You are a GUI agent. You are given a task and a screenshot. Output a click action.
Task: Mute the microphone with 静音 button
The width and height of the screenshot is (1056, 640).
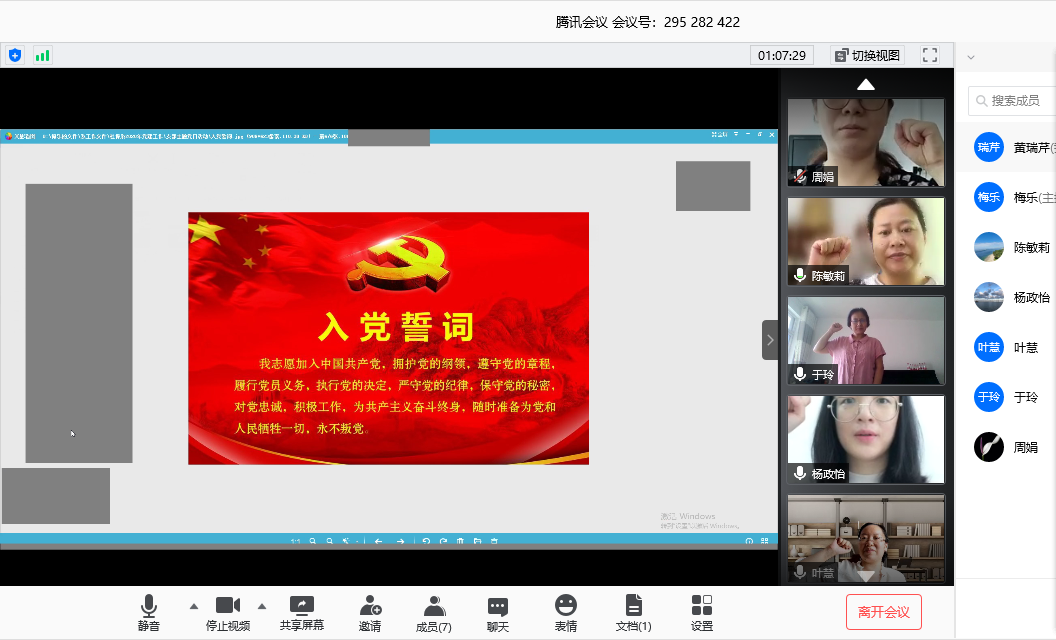click(x=149, y=613)
